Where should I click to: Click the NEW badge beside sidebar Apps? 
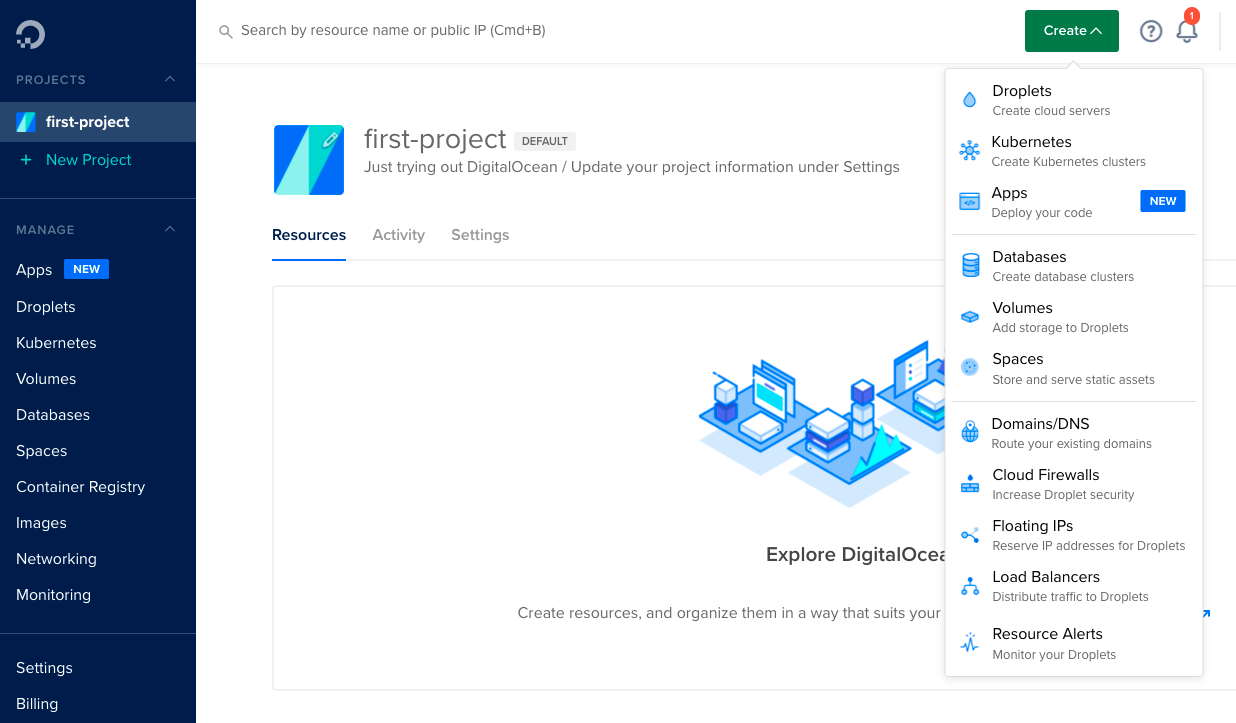coord(86,269)
